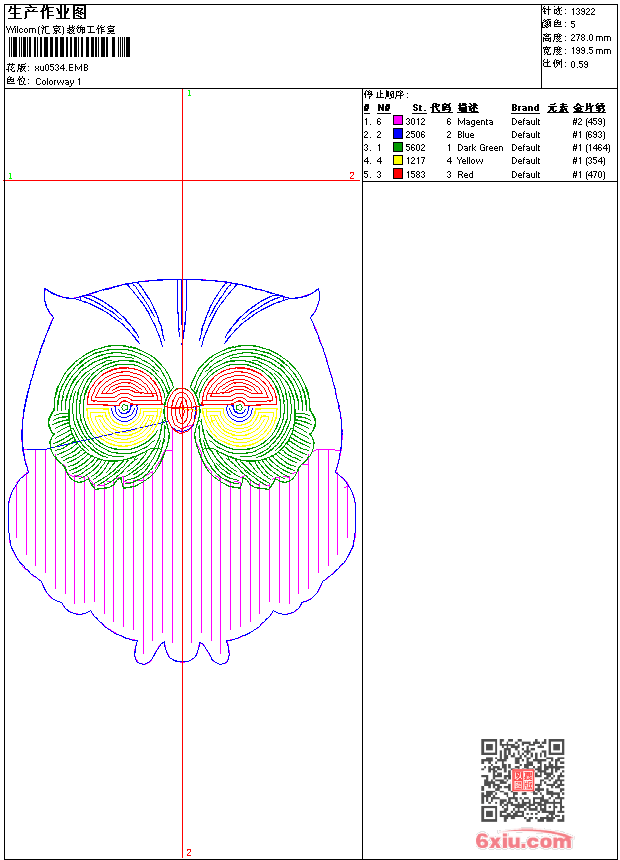Select the scale value 0.59
Image resolution: width=620 pixels, height=860 pixels.
(579, 64)
